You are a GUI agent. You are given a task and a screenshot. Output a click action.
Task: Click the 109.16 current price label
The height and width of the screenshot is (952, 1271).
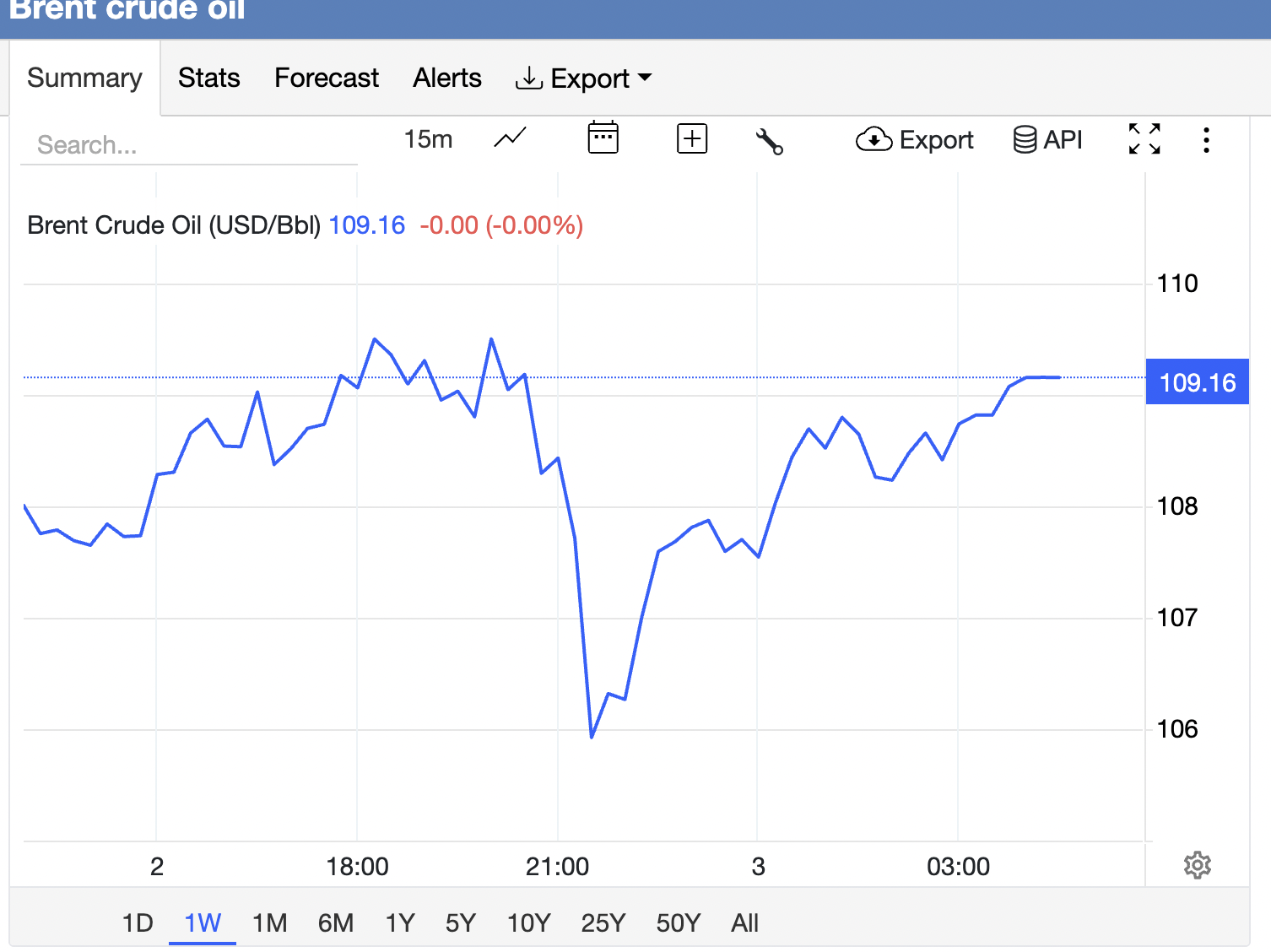(x=1197, y=382)
